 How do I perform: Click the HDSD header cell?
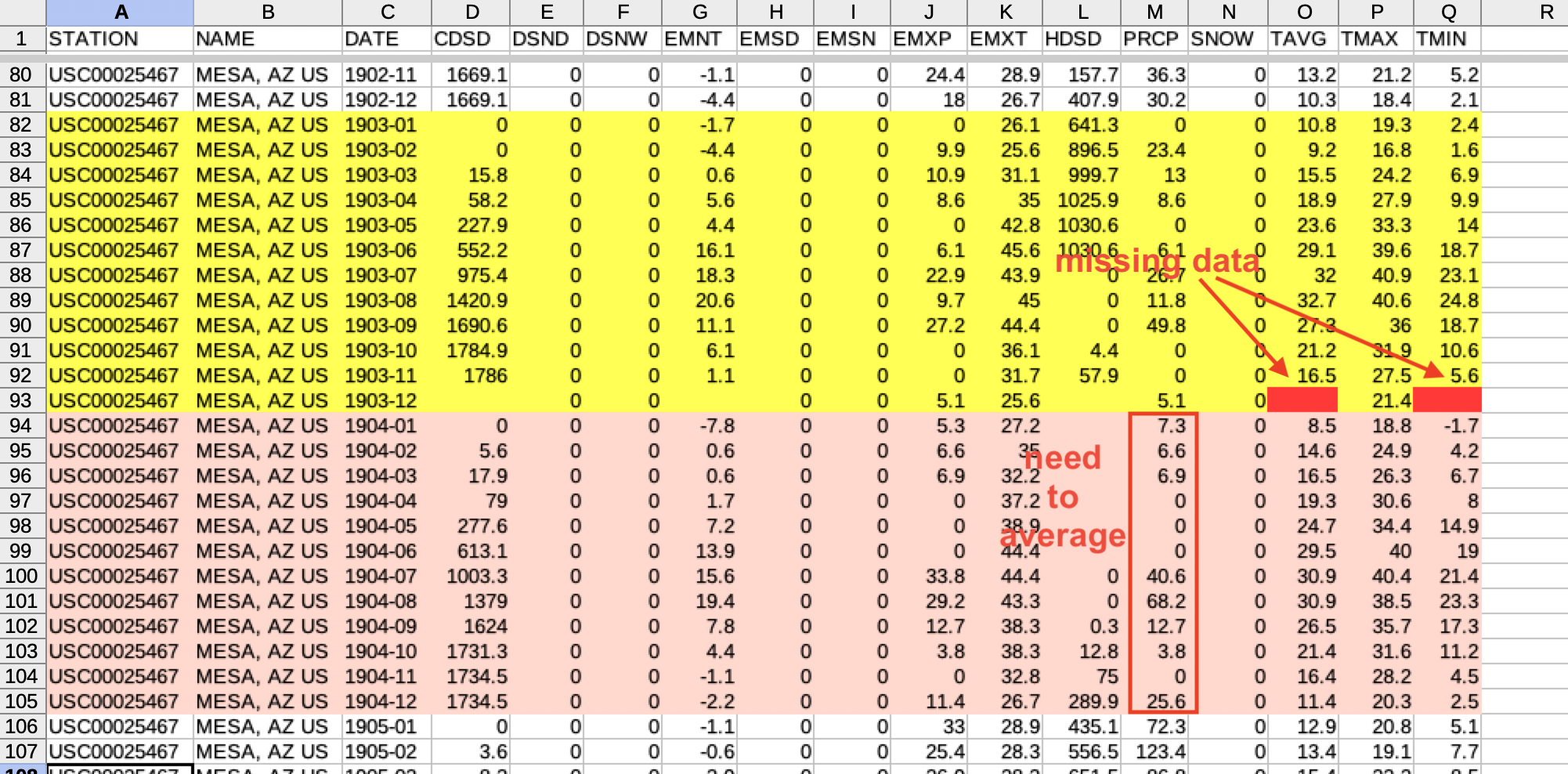pyautogui.click(x=1082, y=38)
